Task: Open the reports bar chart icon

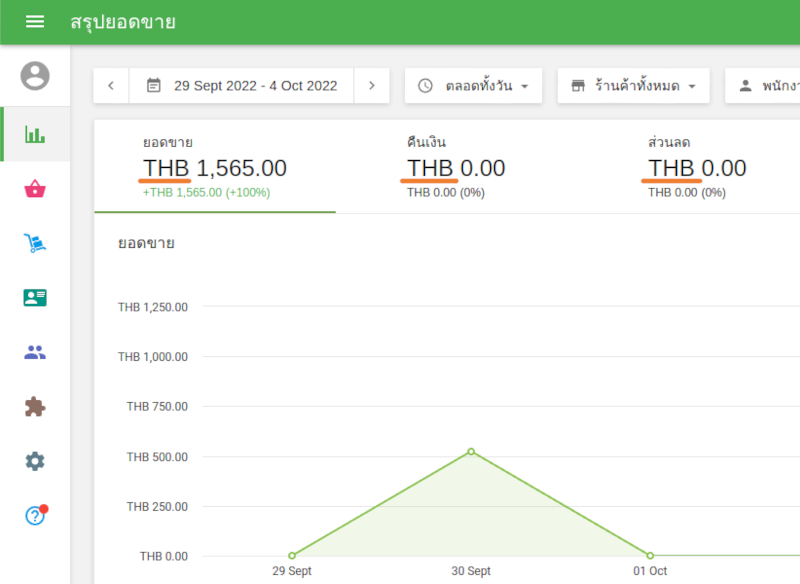Action: (x=35, y=134)
